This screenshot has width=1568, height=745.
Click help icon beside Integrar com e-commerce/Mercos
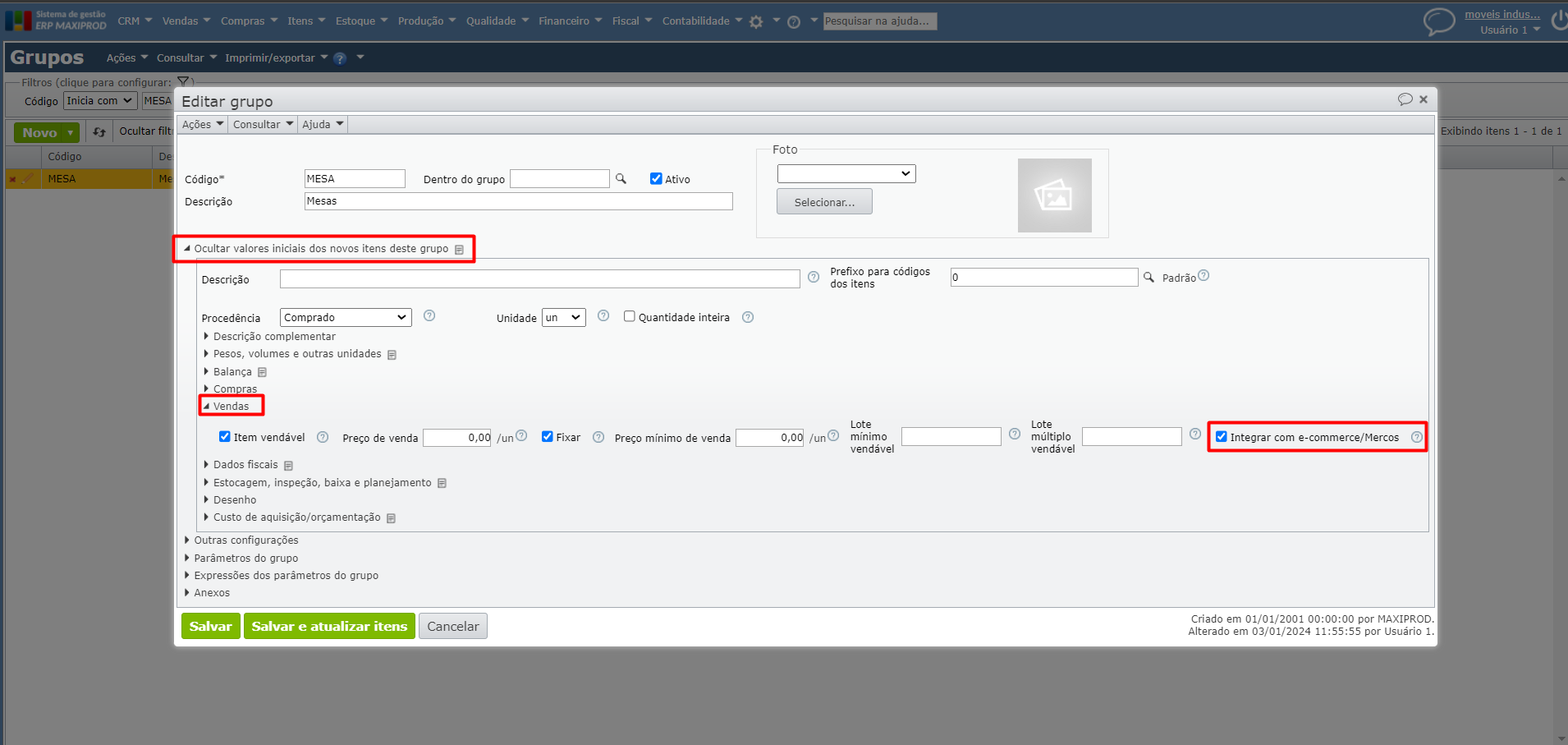tap(1416, 437)
